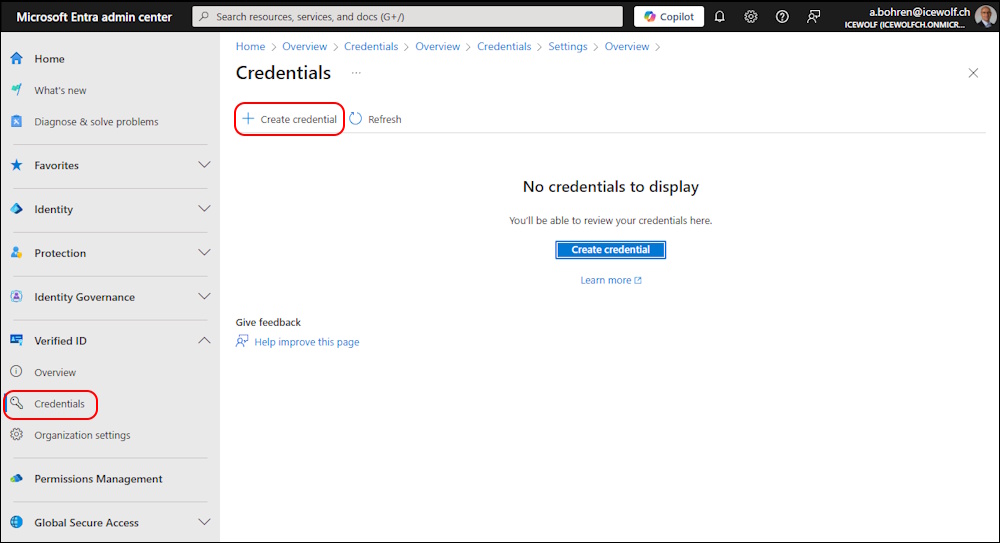Close the Credentials pane
Viewport: 1000px width, 543px height.
coord(973,73)
